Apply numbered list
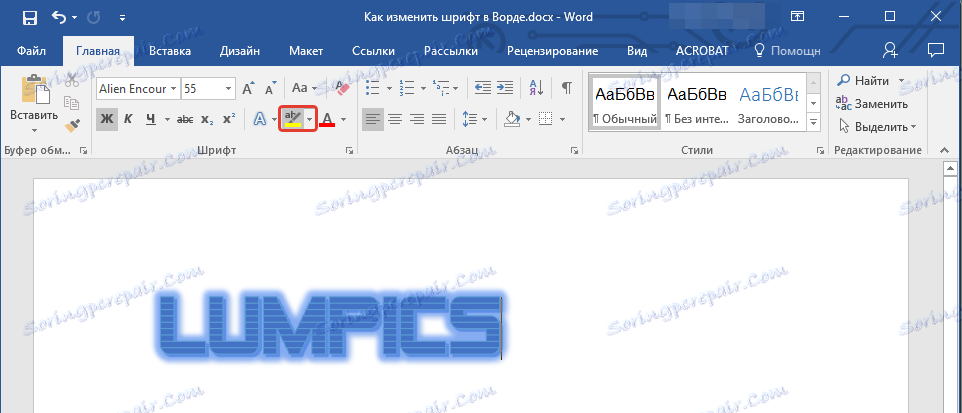The width and height of the screenshot is (962, 413). pos(407,88)
